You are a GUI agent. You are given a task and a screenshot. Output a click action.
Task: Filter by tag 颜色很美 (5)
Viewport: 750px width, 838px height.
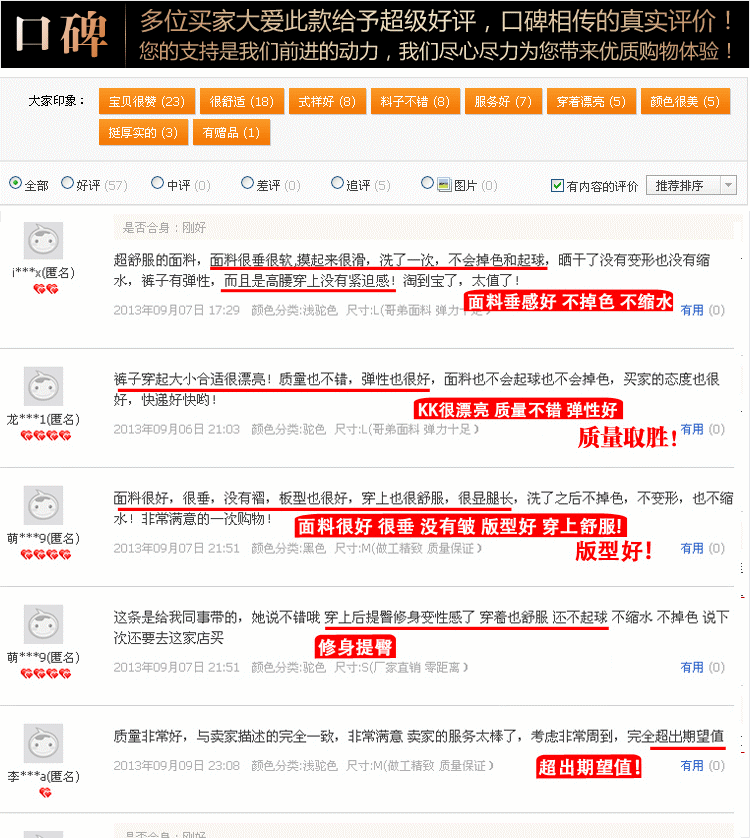click(x=685, y=102)
